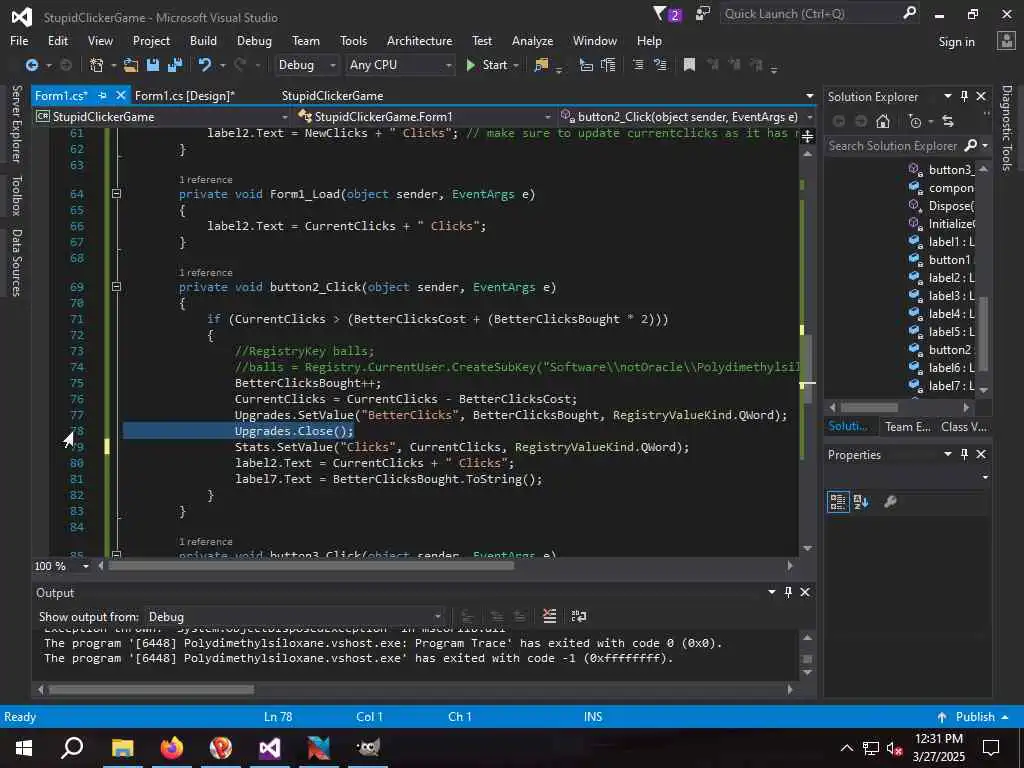
Task: Toggle Word Wrap in the Output panel
Action: click(x=579, y=616)
